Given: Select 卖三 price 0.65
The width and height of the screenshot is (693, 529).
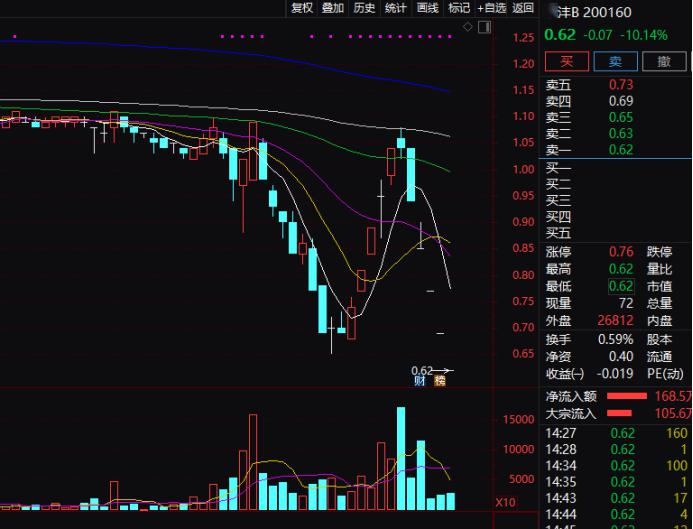Looking at the screenshot, I should pyautogui.click(x=621, y=117).
